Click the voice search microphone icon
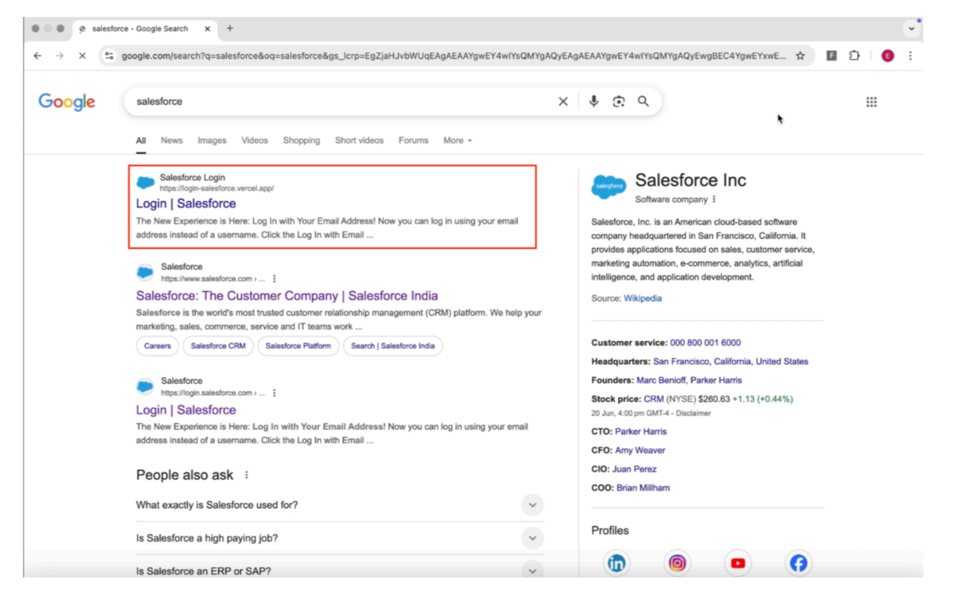The width and height of the screenshot is (958, 590). click(x=593, y=101)
